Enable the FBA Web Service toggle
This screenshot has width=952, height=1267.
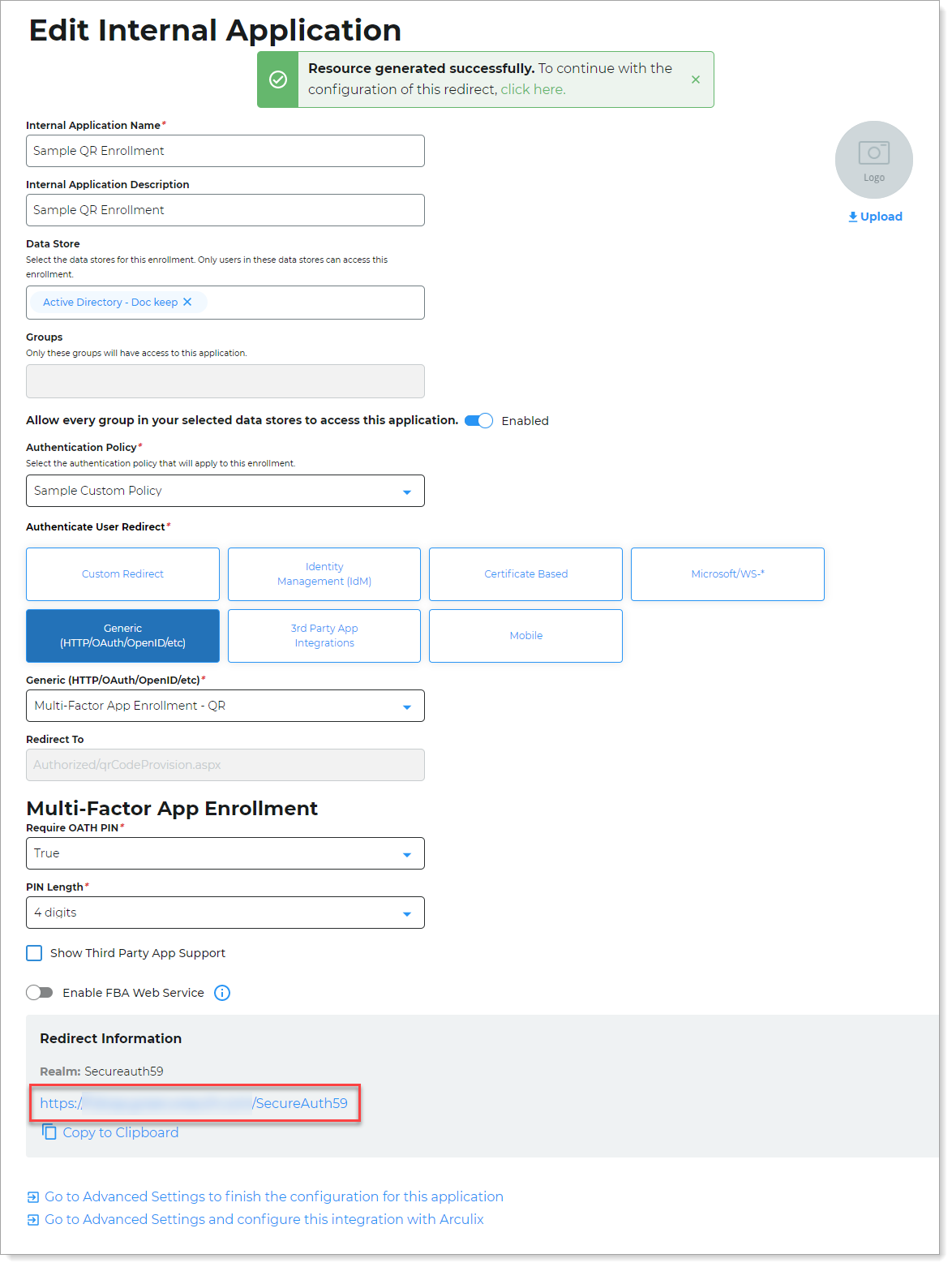(39, 993)
